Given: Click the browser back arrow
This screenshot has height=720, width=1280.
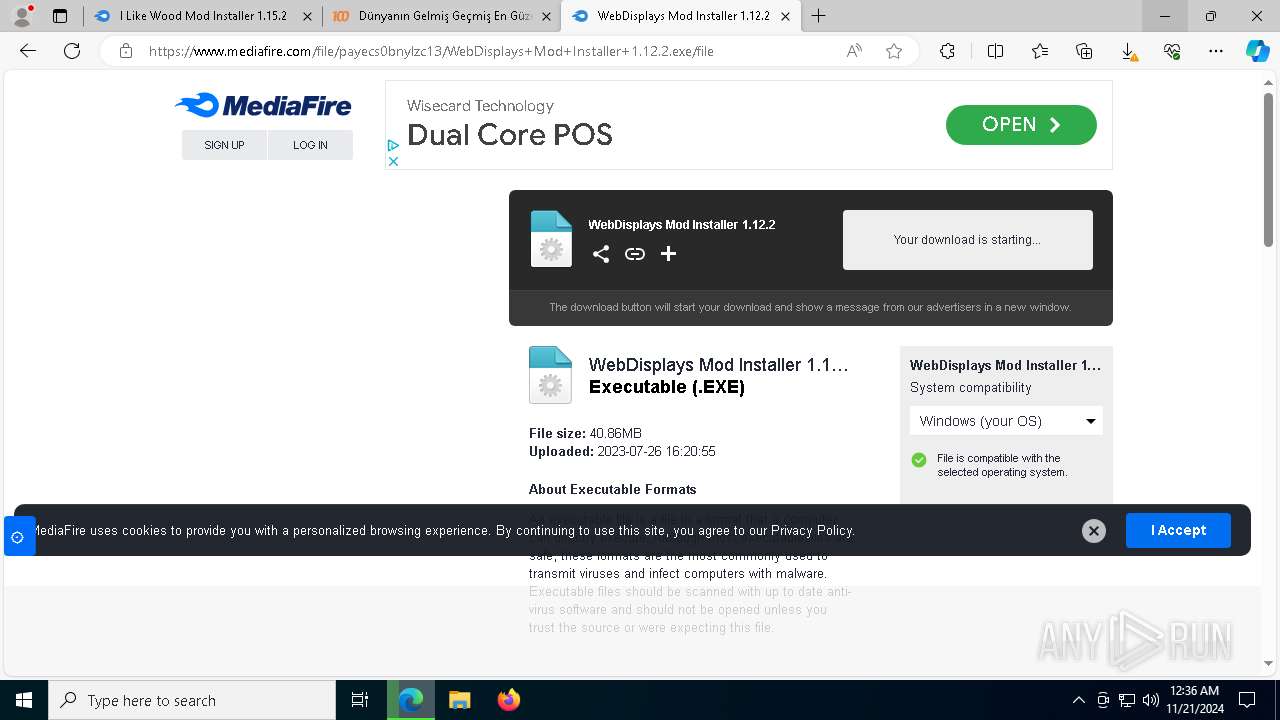Looking at the screenshot, I should (x=28, y=51).
